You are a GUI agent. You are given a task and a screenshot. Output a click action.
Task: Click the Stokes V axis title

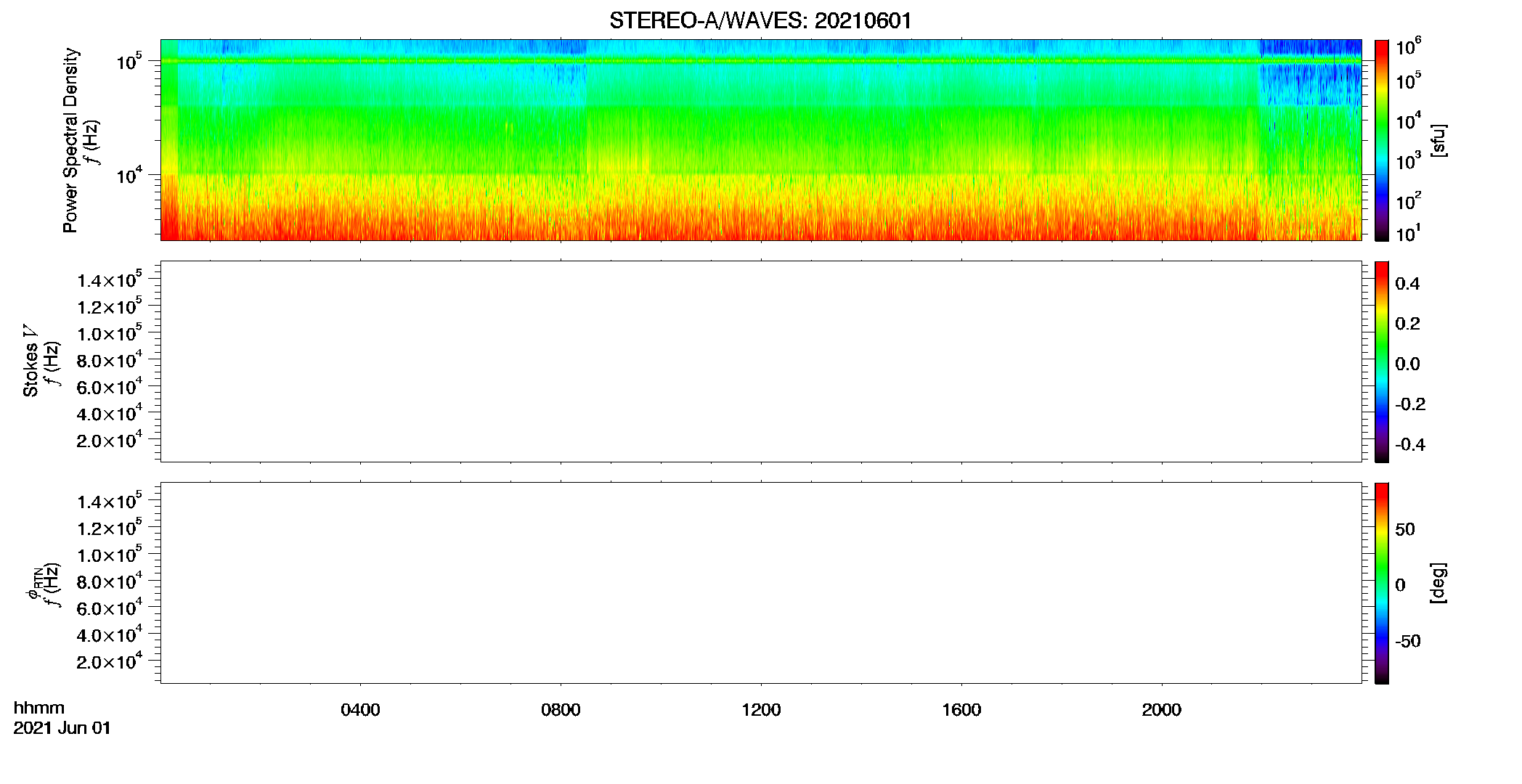[x=30, y=362]
